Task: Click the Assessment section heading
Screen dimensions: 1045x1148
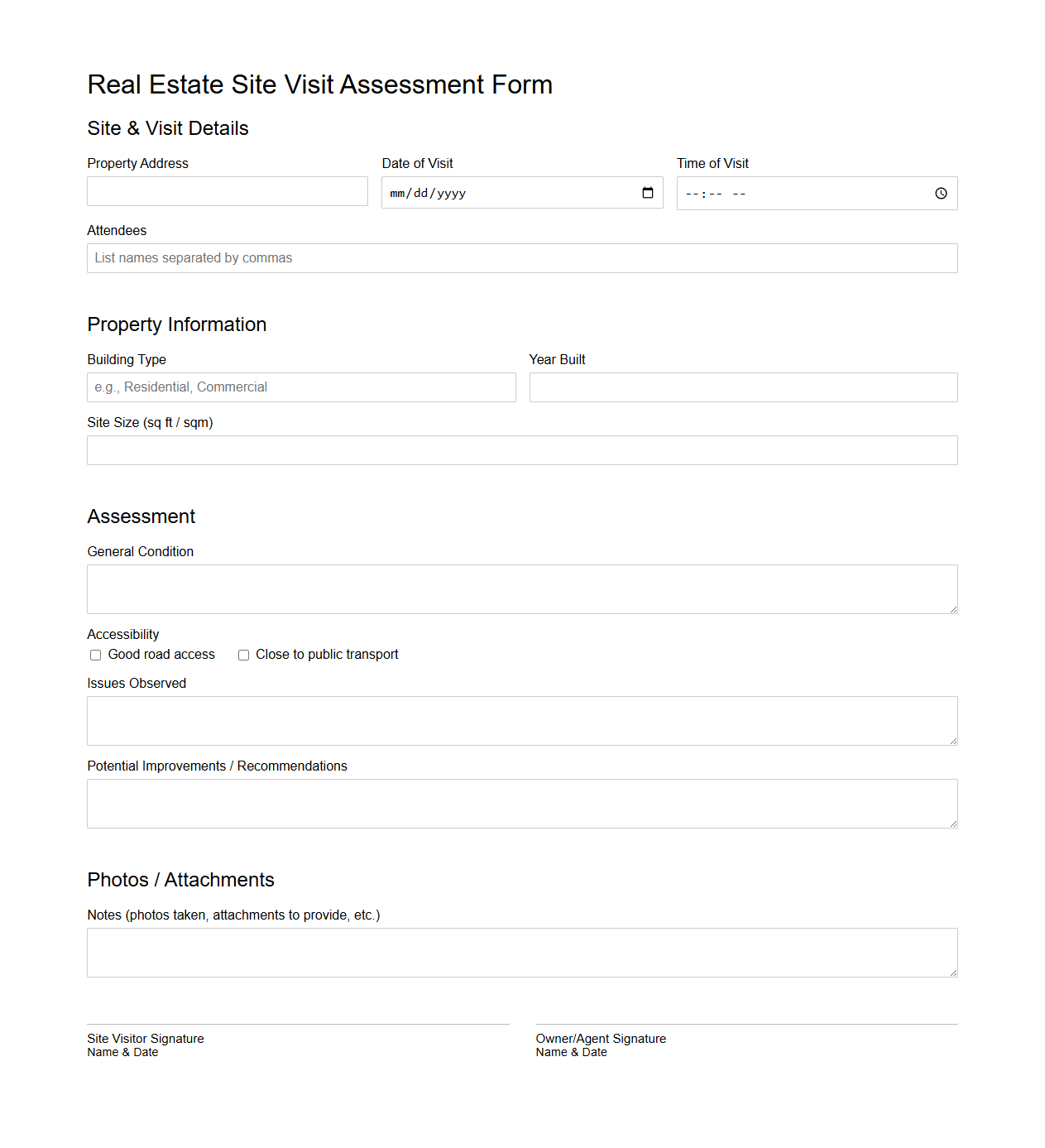Action: pyautogui.click(x=141, y=516)
